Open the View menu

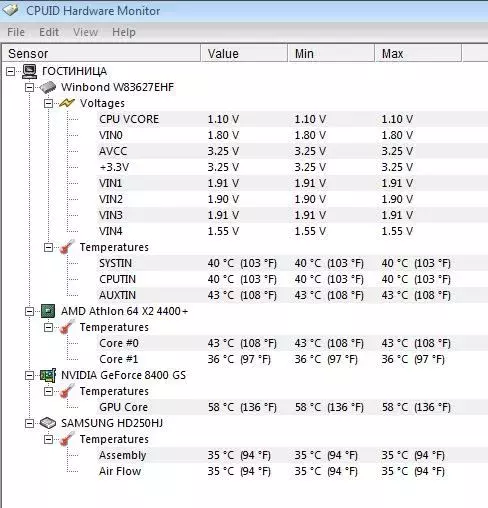[85, 32]
